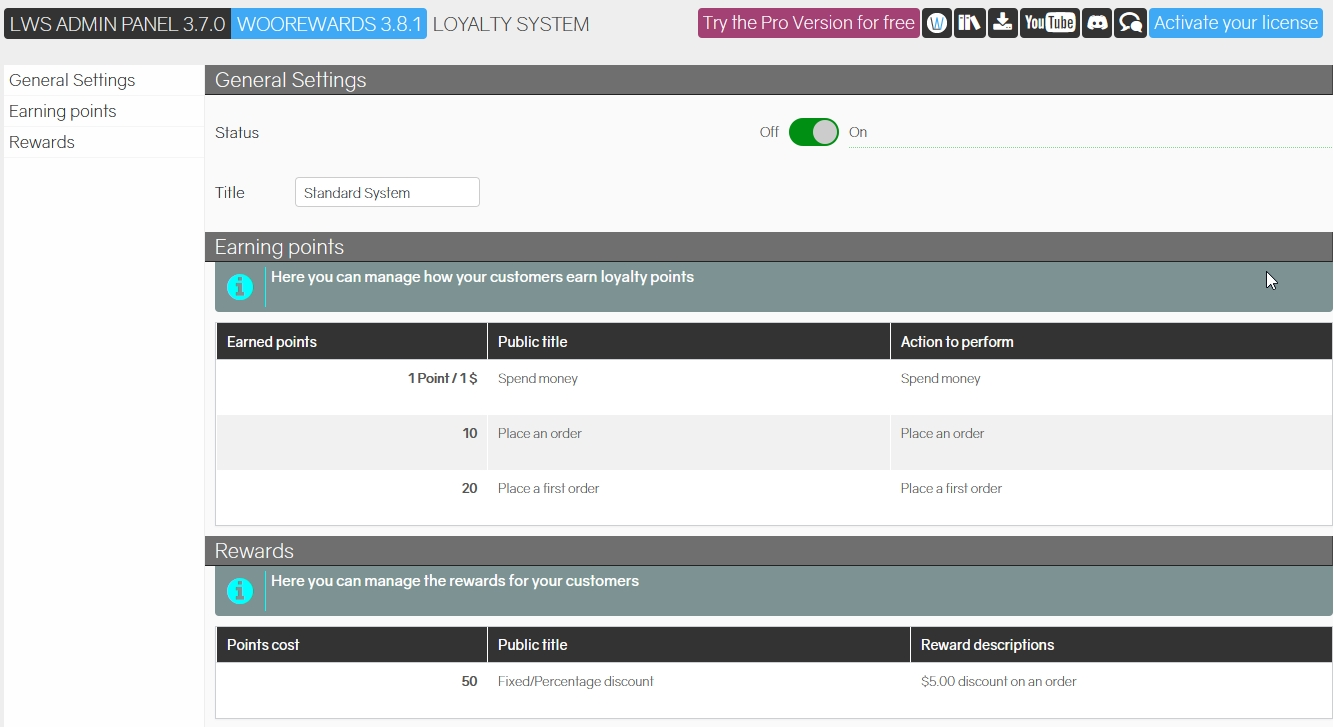Select Rewards in the left sidebar
The image size is (1334, 727).
(42, 142)
